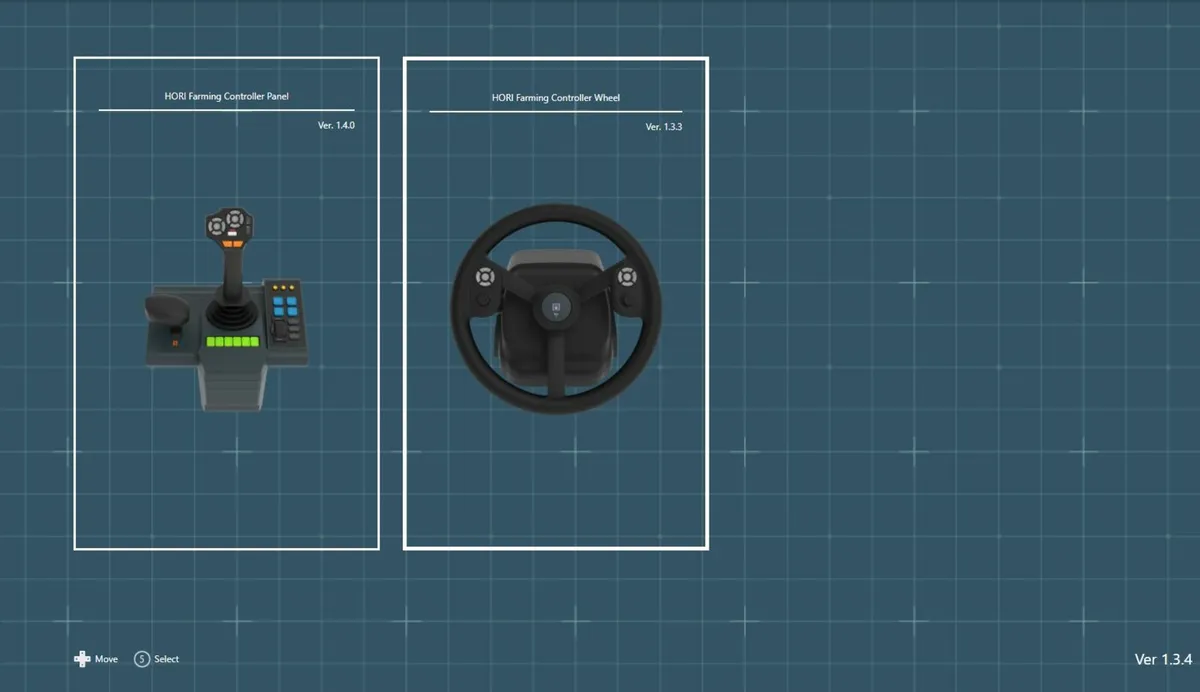Click the Select label at the bottom bar
This screenshot has width=1200, height=692.
click(165, 659)
